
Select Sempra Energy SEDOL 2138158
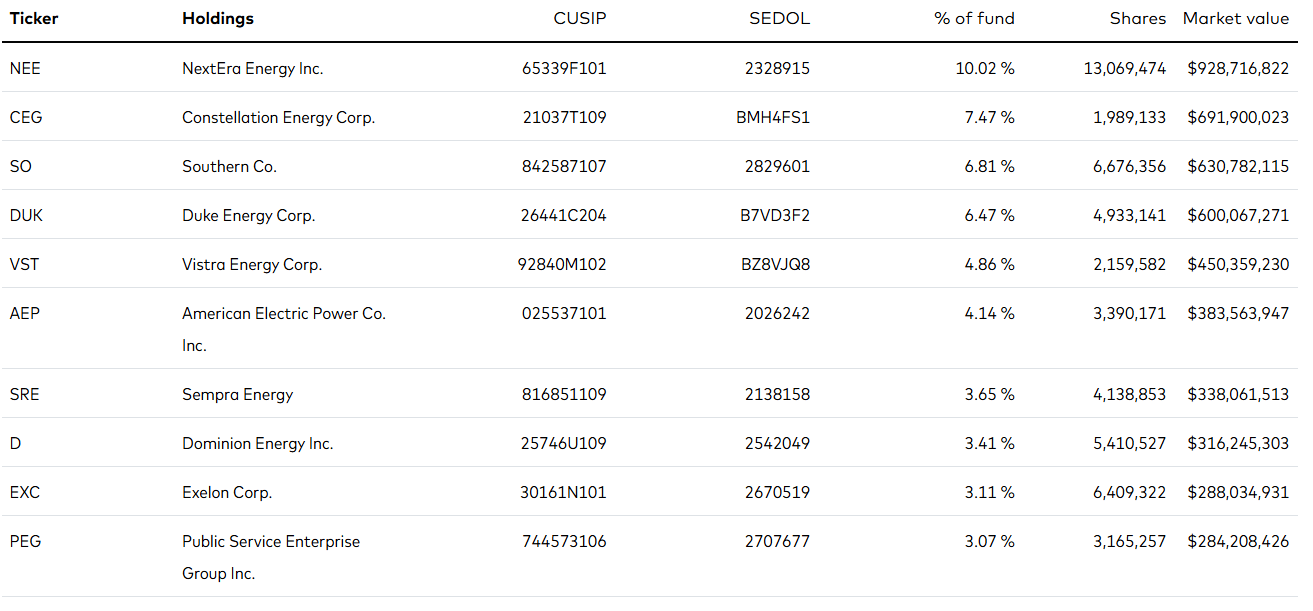point(777,394)
